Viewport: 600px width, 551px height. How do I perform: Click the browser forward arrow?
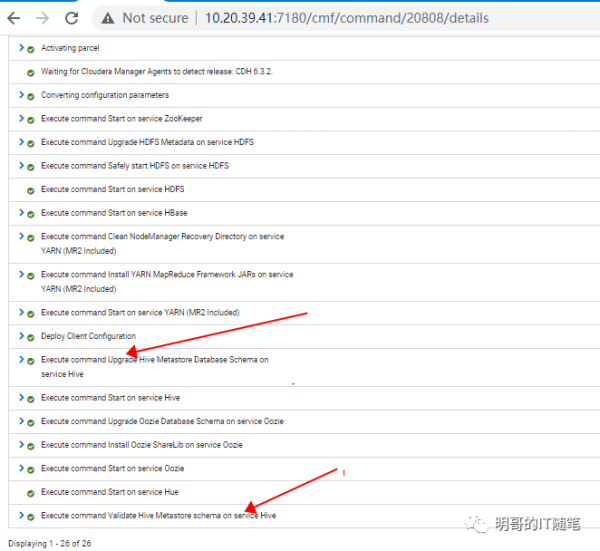click(43, 17)
